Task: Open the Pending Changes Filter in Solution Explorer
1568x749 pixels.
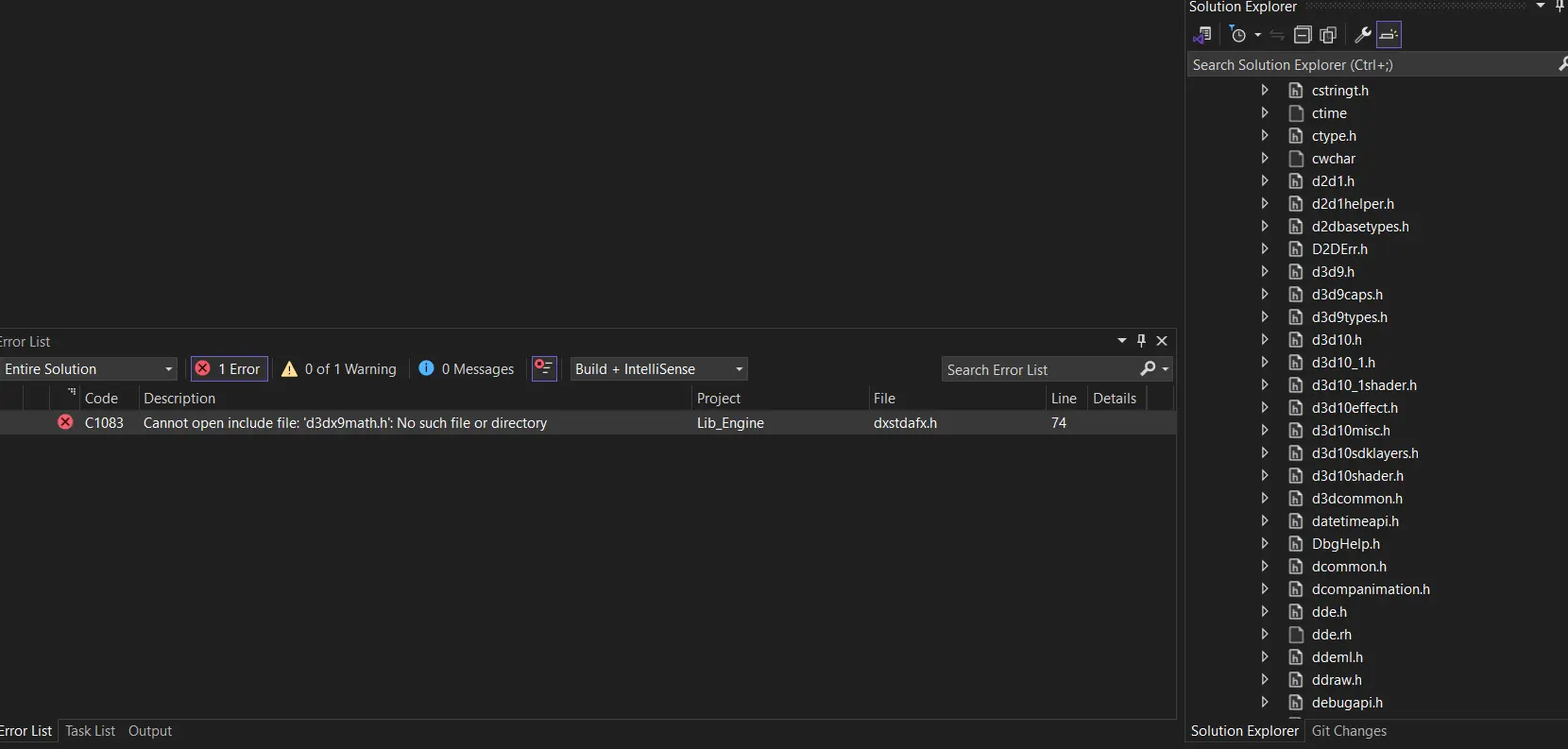Action: [x=1238, y=35]
